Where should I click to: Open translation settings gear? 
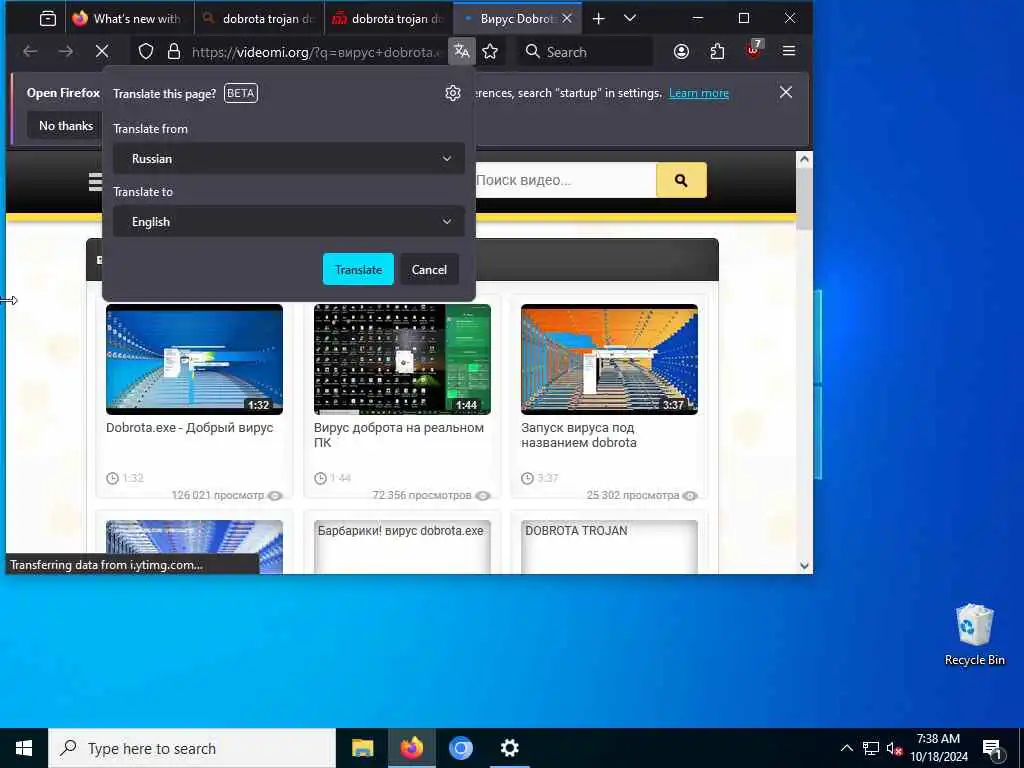(453, 93)
